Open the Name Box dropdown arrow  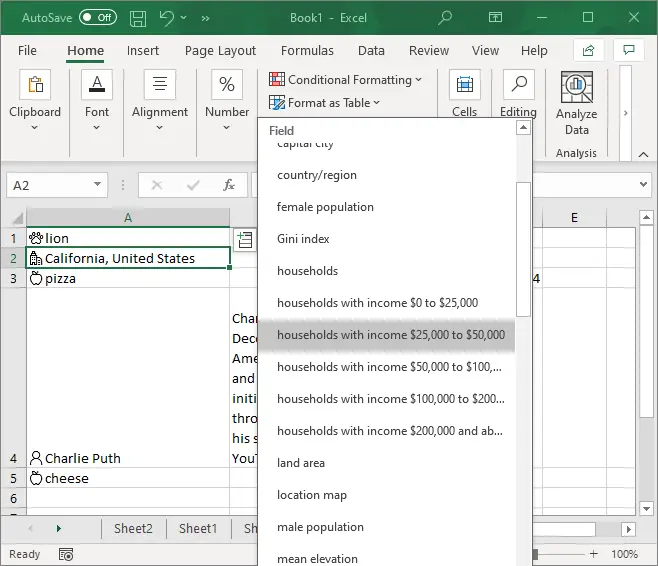tap(97, 184)
